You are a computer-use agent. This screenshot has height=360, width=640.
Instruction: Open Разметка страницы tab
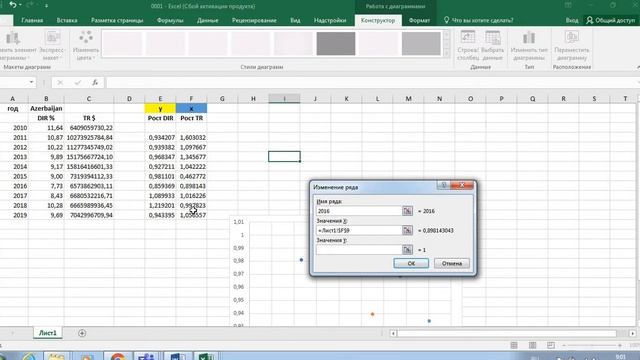117,20
